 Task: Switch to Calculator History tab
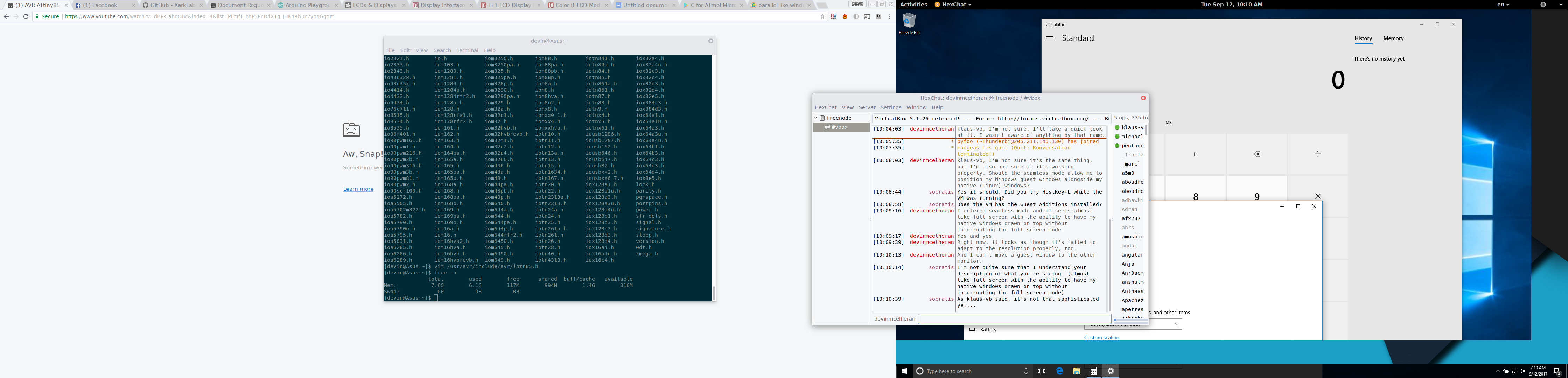coord(1363,38)
